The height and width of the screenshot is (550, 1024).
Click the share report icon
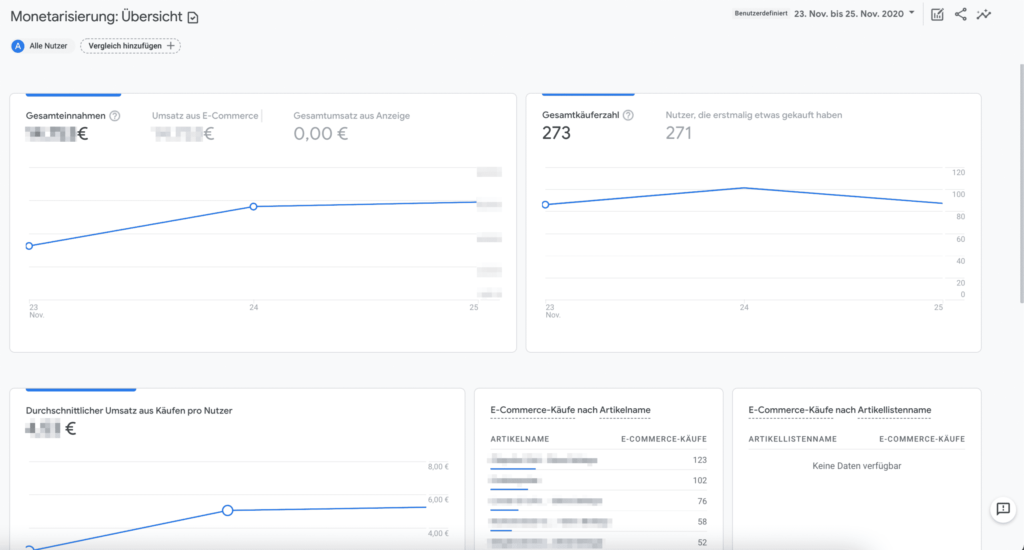coord(961,14)
